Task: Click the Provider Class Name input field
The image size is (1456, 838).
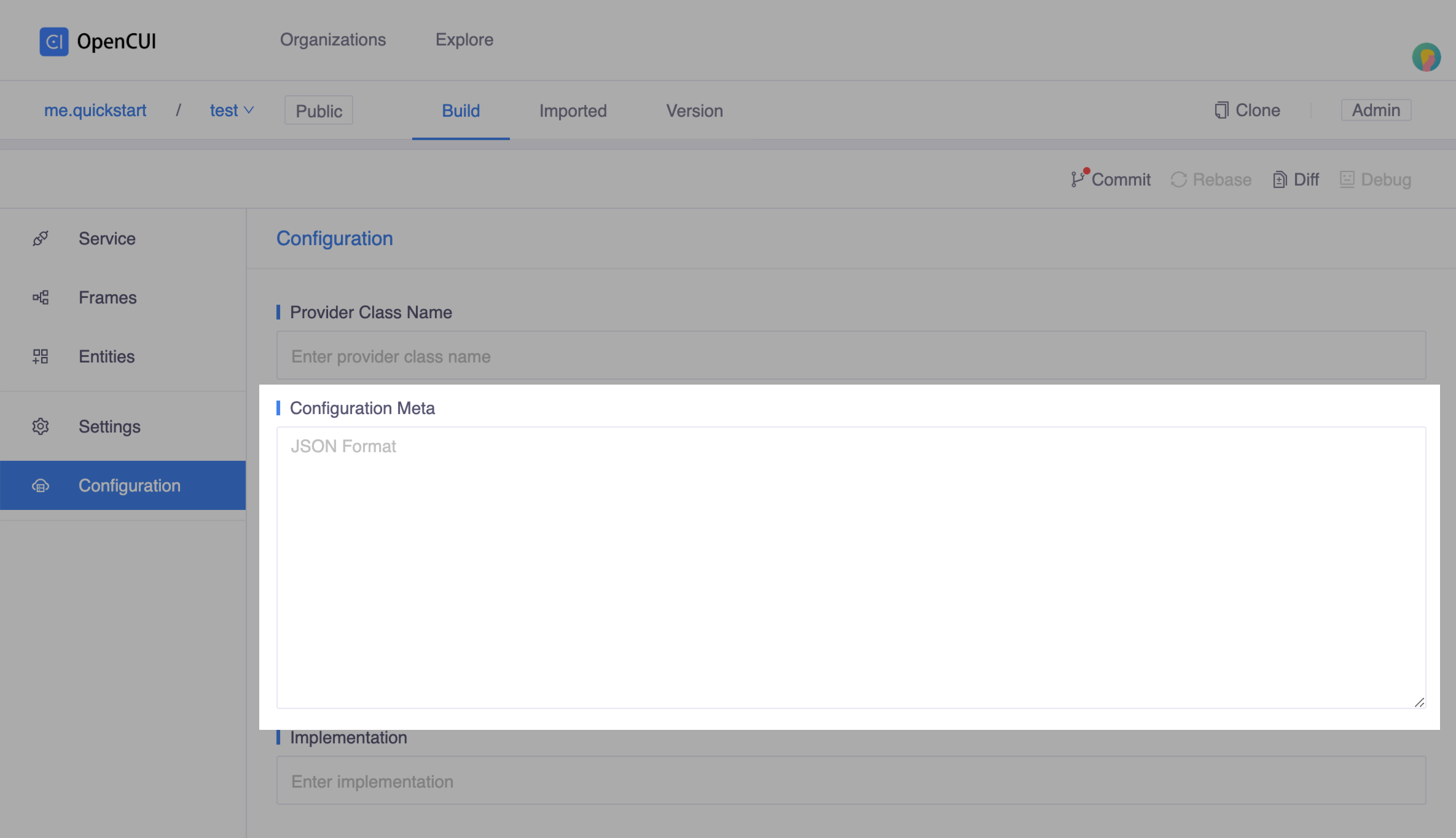Action: [x=851, y=355]
